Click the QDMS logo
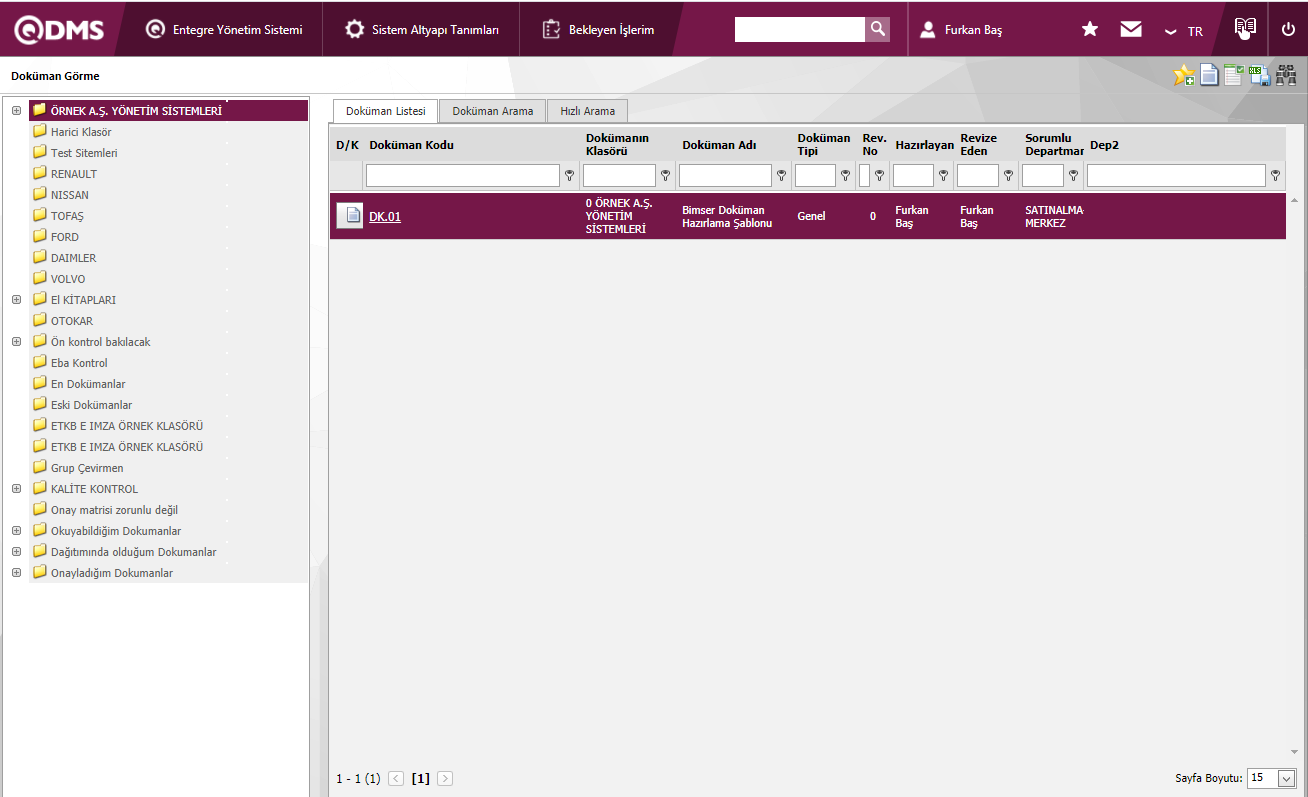Image resolution: width=1308 pixels, height=797 pixels. coord(59,30)
